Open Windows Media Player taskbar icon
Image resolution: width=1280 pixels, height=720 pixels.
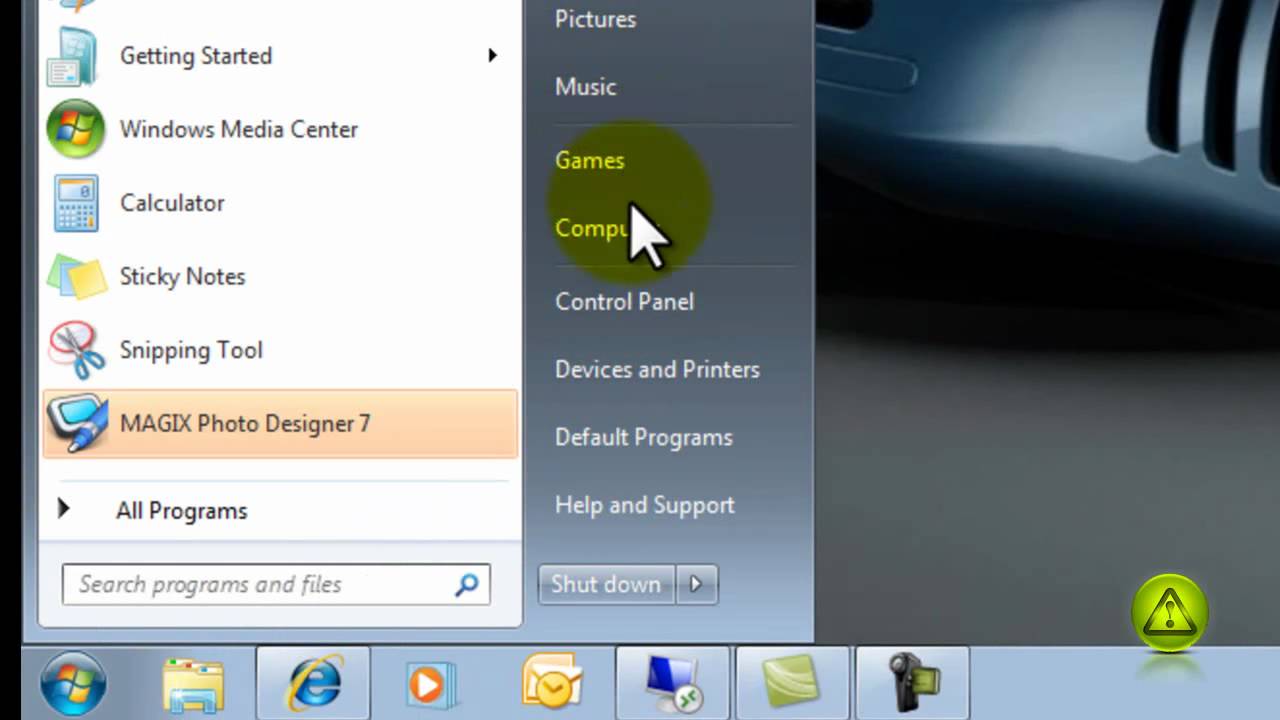[x=432, y=685]
